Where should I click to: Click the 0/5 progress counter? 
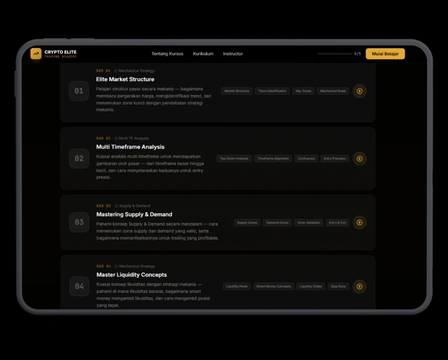pos(357,54)
